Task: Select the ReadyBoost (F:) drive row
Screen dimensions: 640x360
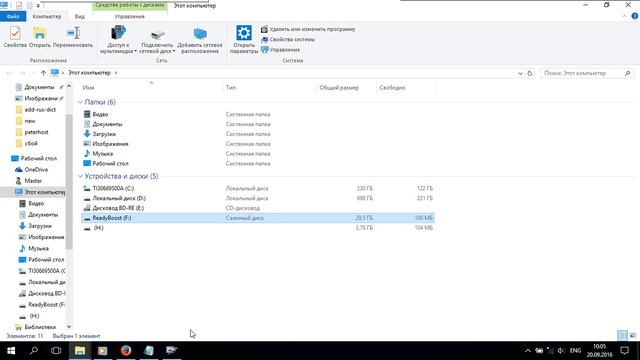Action: click(258, 218)
